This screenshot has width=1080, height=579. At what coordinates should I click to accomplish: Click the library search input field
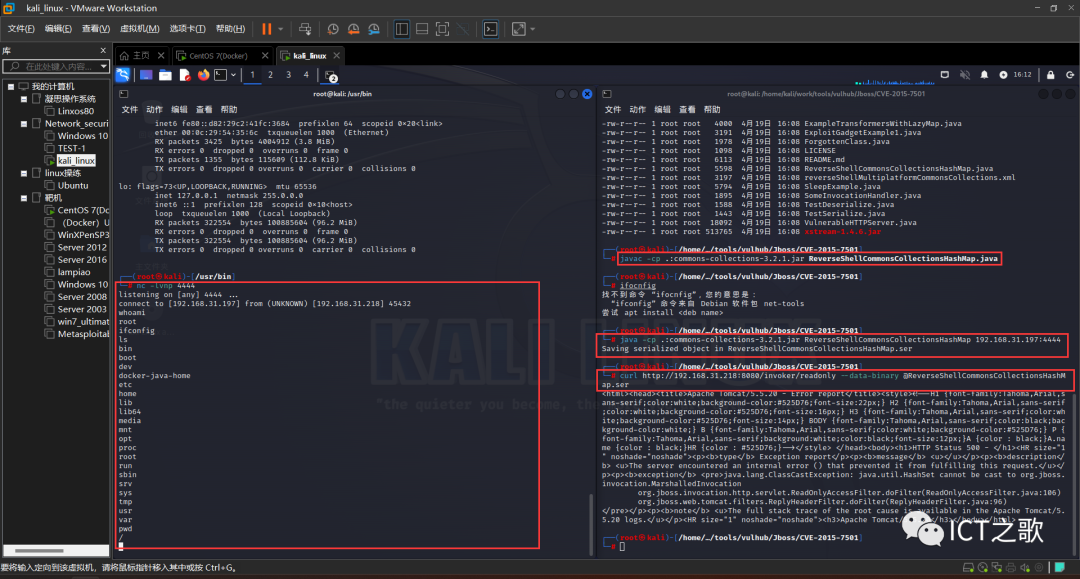click(54, 66)
